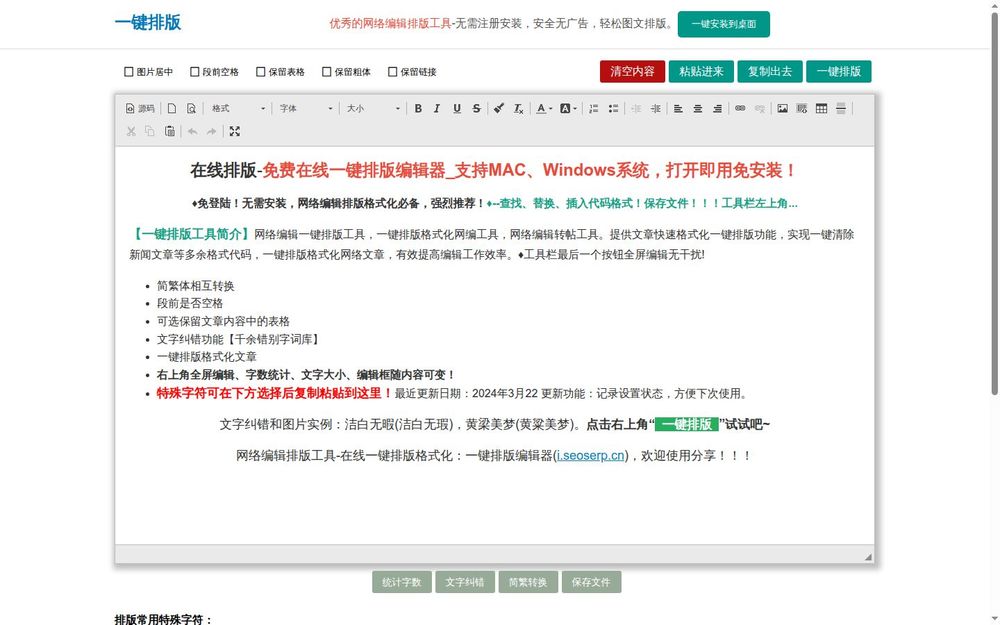Insert an image
Image resolution: width=1000 pixels, height=625 pixels.
point(782,108)
